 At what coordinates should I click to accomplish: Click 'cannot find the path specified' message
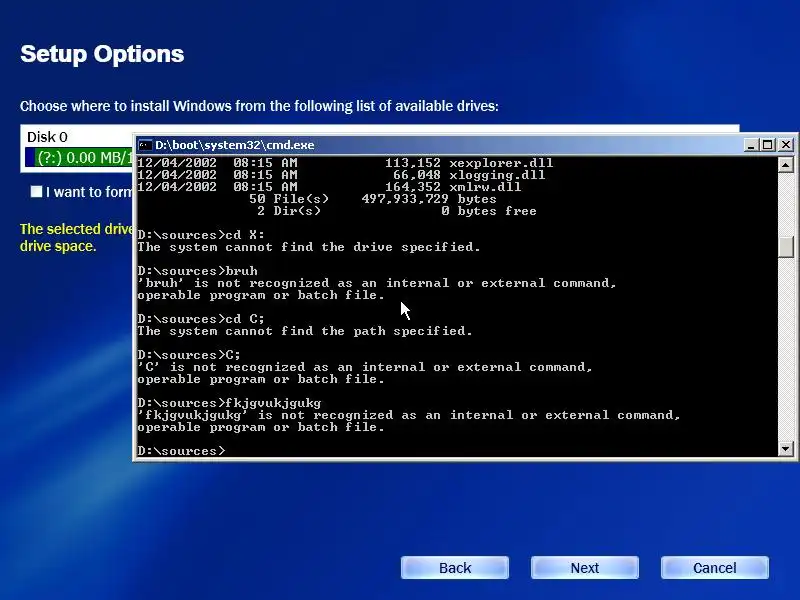[x=305, y=331]
